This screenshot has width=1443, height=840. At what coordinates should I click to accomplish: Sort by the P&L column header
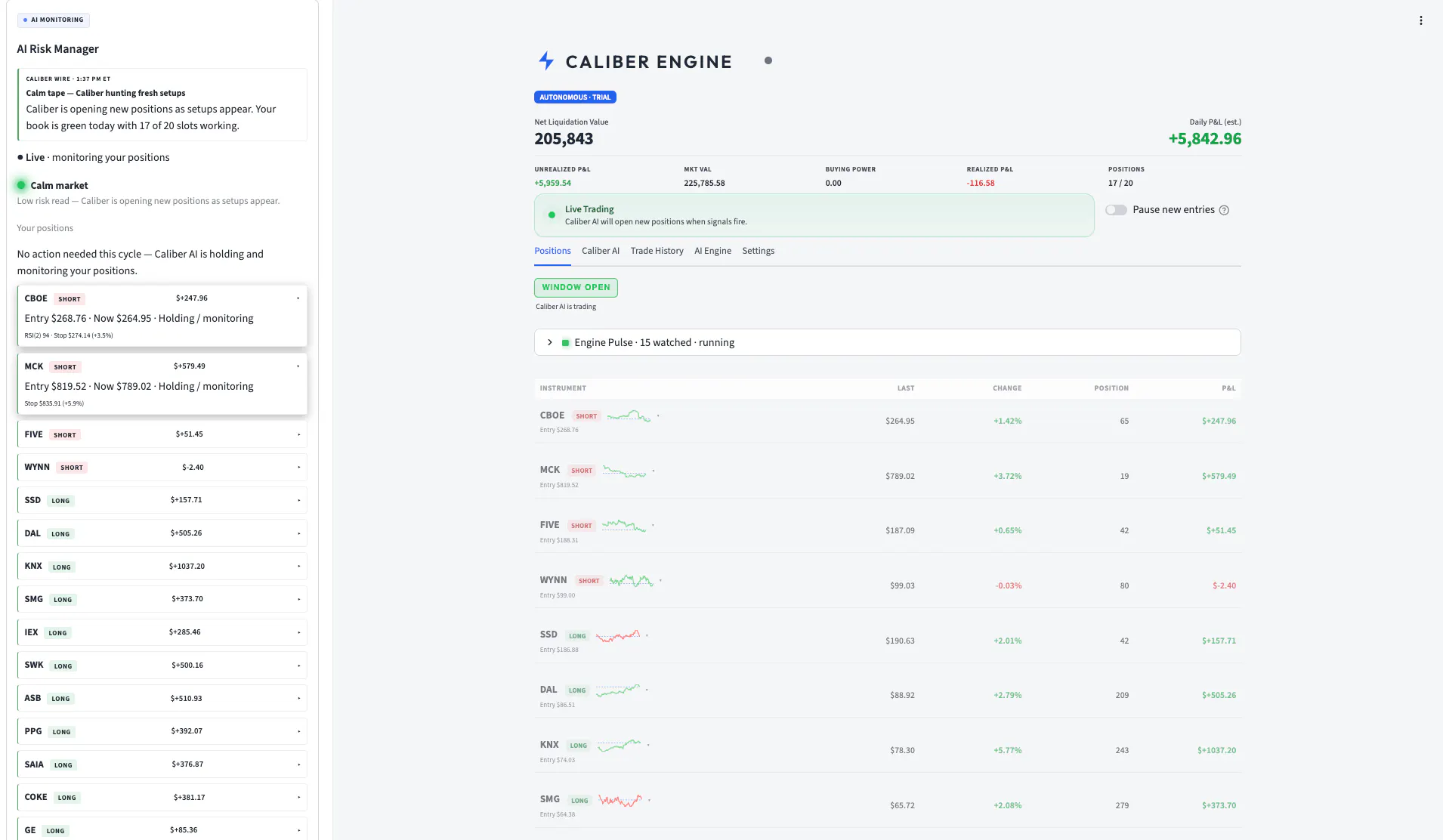[x=1228, y=388]
